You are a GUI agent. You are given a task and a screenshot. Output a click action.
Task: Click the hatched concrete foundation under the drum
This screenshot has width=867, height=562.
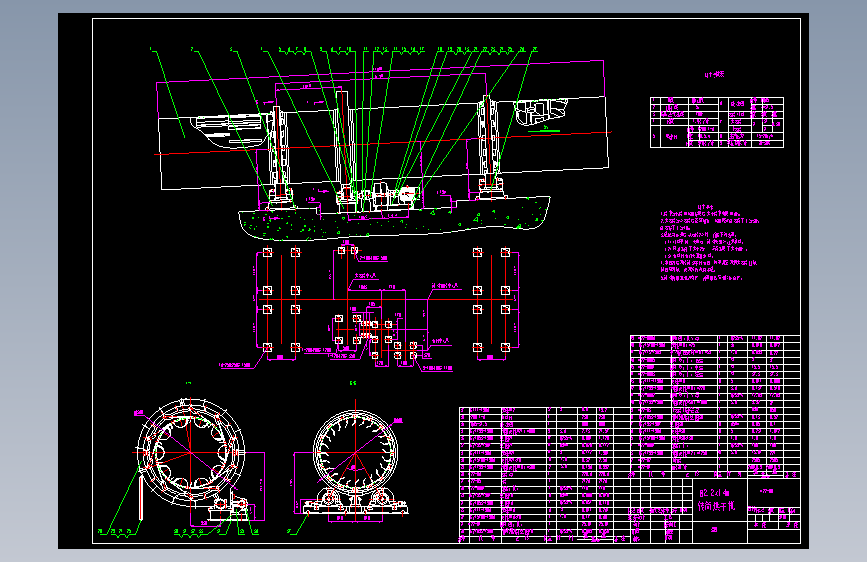pyautogui.click(x=394, y=219)
